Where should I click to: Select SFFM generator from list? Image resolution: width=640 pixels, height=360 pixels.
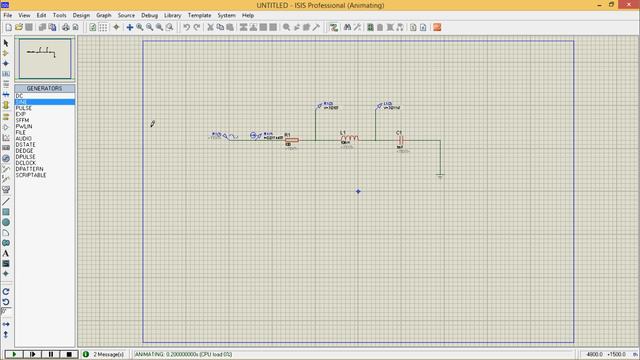pos(45,120)
